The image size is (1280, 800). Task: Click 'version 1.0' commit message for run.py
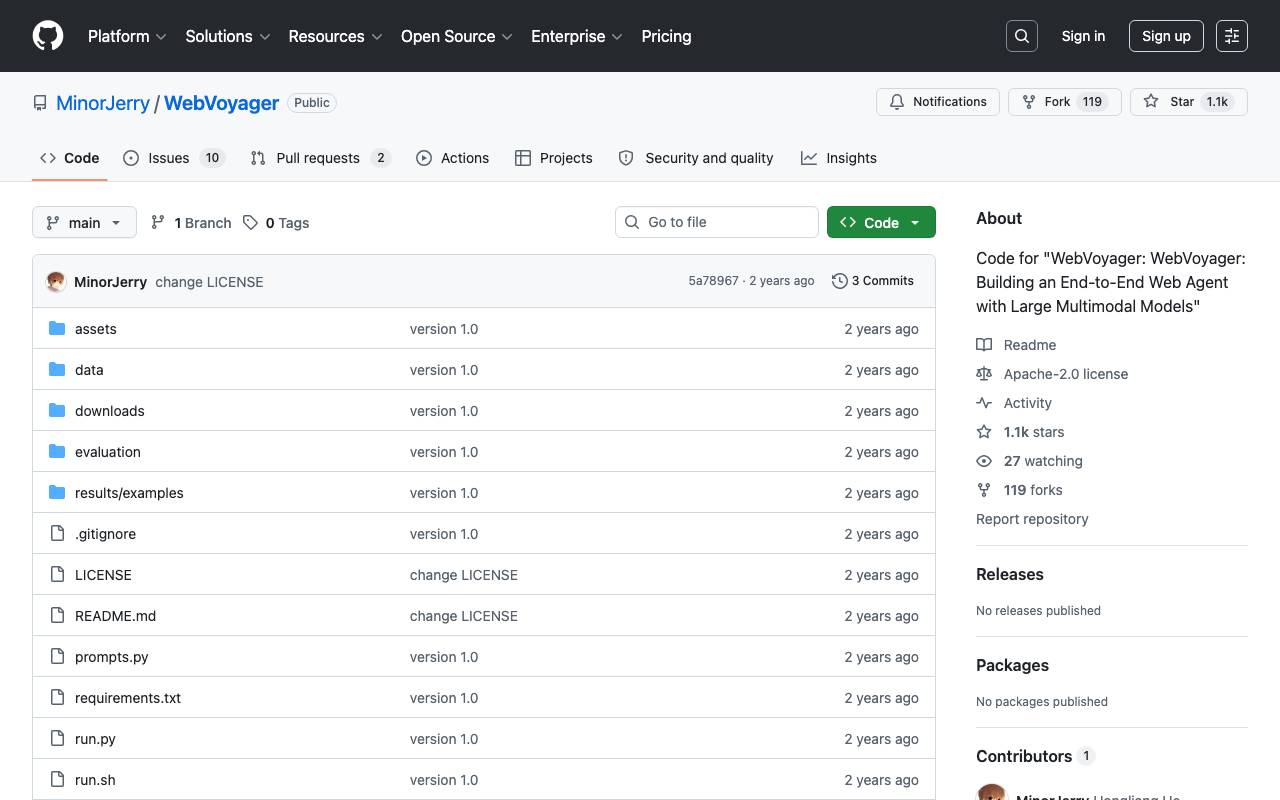(444, 739)
